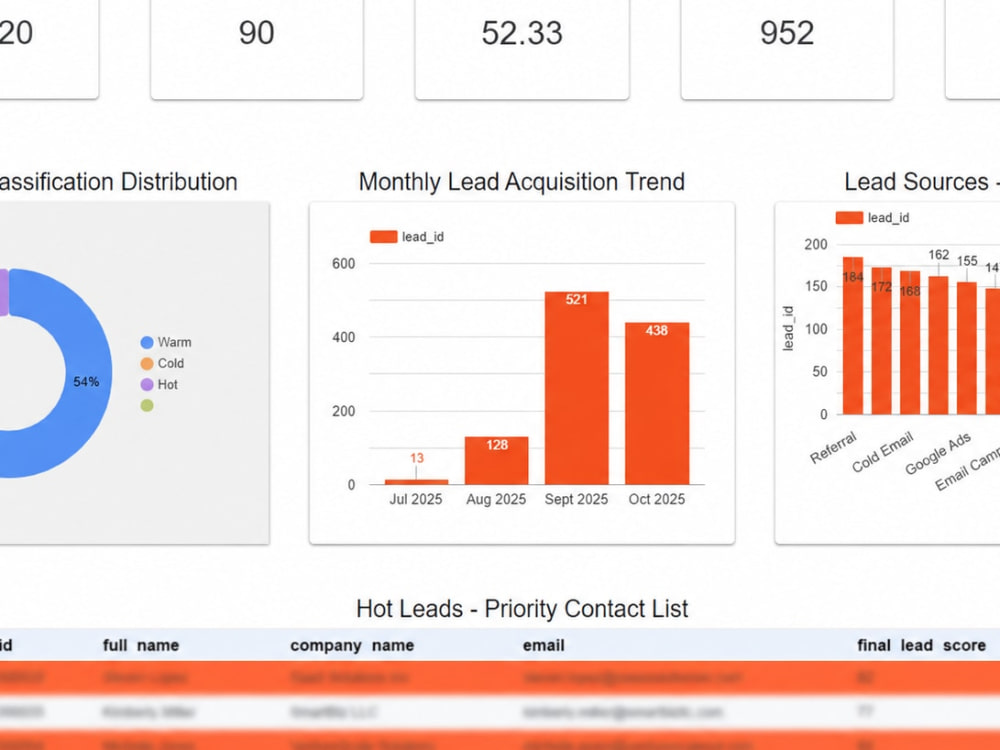The width and height of the screenshot is (1000, 750).
Task: Select the Warm legend entry
Action: (166, 342)
